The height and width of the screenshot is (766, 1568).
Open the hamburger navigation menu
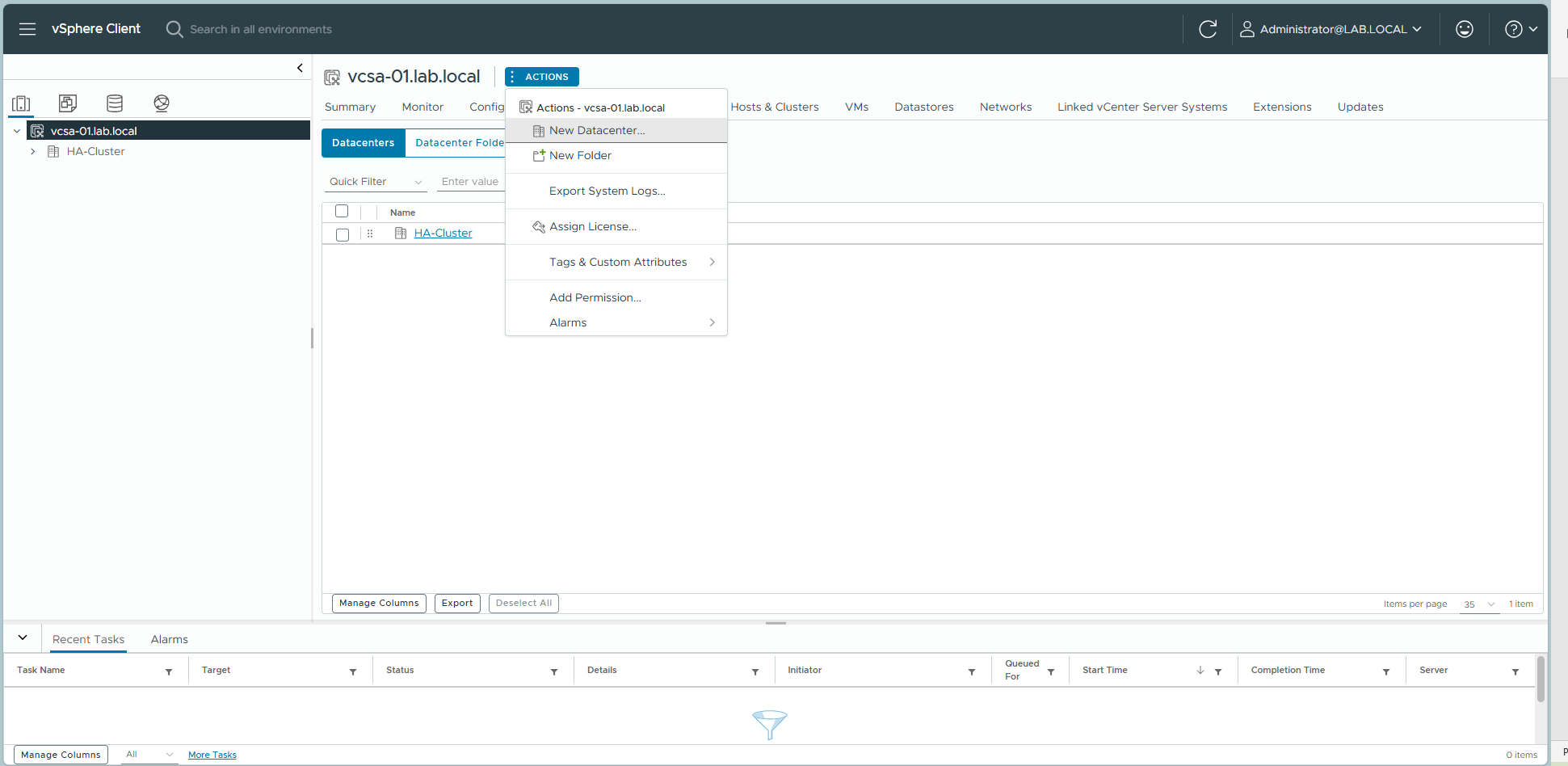pos(27,29)
